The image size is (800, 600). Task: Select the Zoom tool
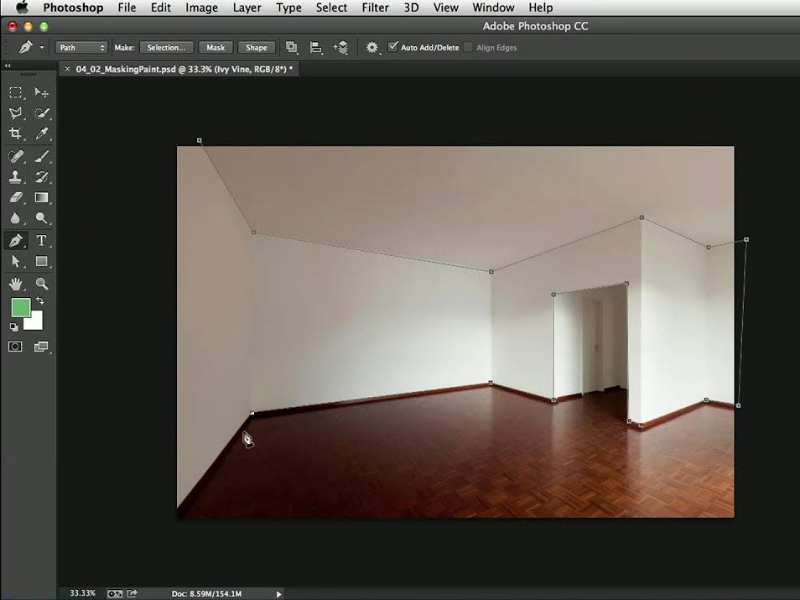point(42,283)
